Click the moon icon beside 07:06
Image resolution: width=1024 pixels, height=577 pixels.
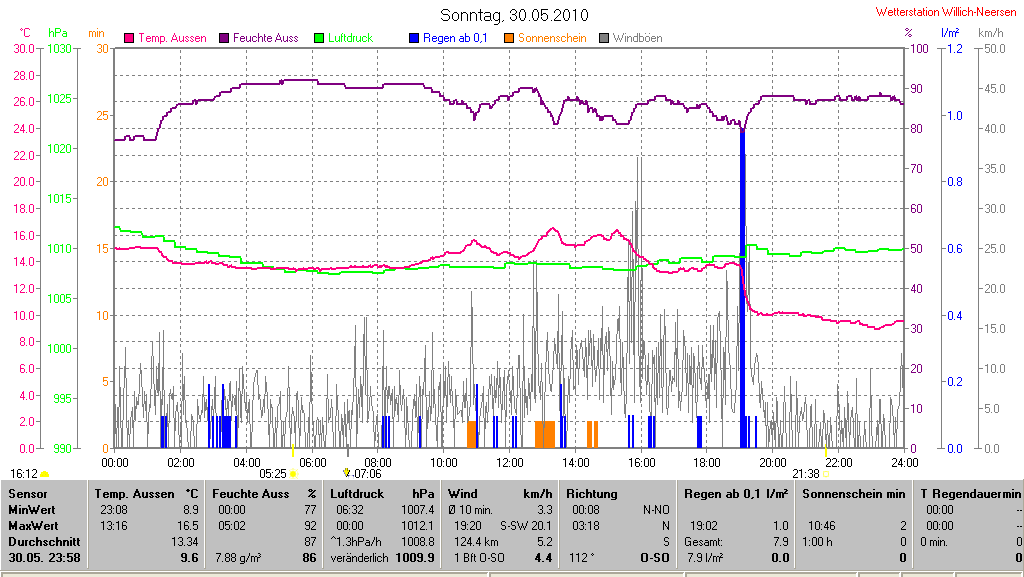click(347, 473)
